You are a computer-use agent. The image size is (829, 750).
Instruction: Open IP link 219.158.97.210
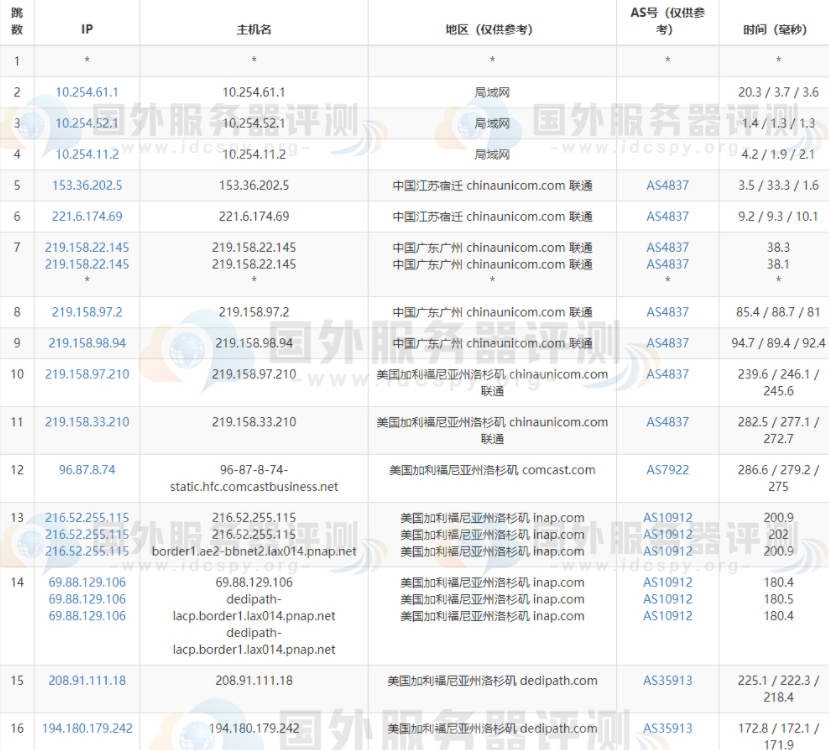[x=87, y=375]
